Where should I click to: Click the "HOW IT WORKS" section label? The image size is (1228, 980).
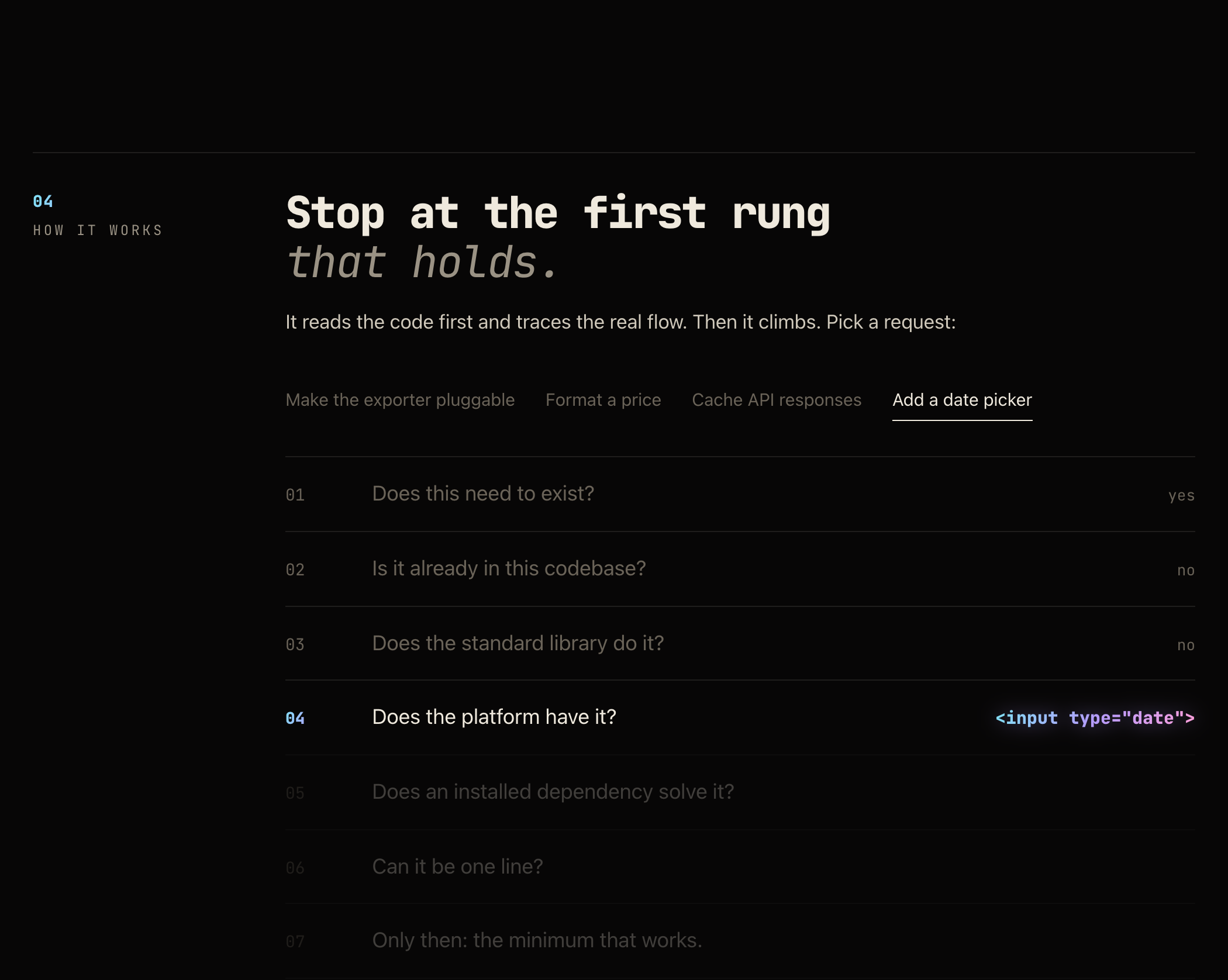pos(98,230)
